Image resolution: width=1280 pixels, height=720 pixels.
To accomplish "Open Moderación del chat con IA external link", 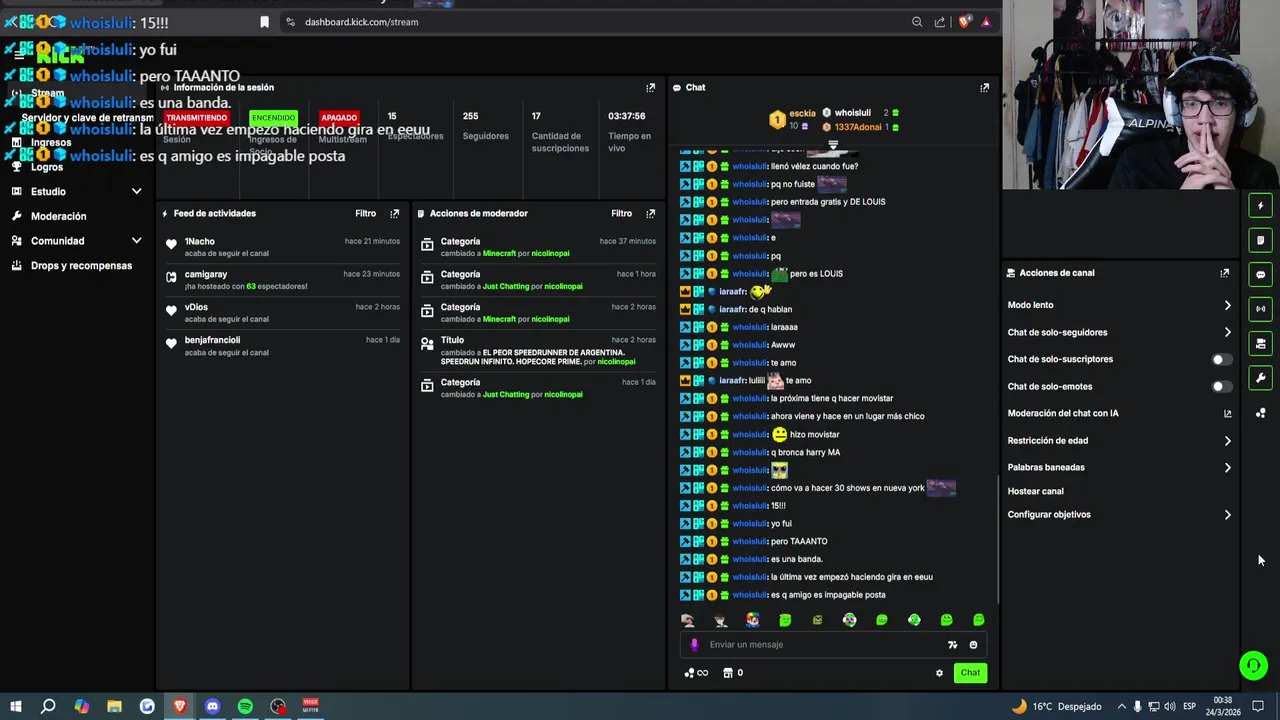I will tap(1227, 414).
